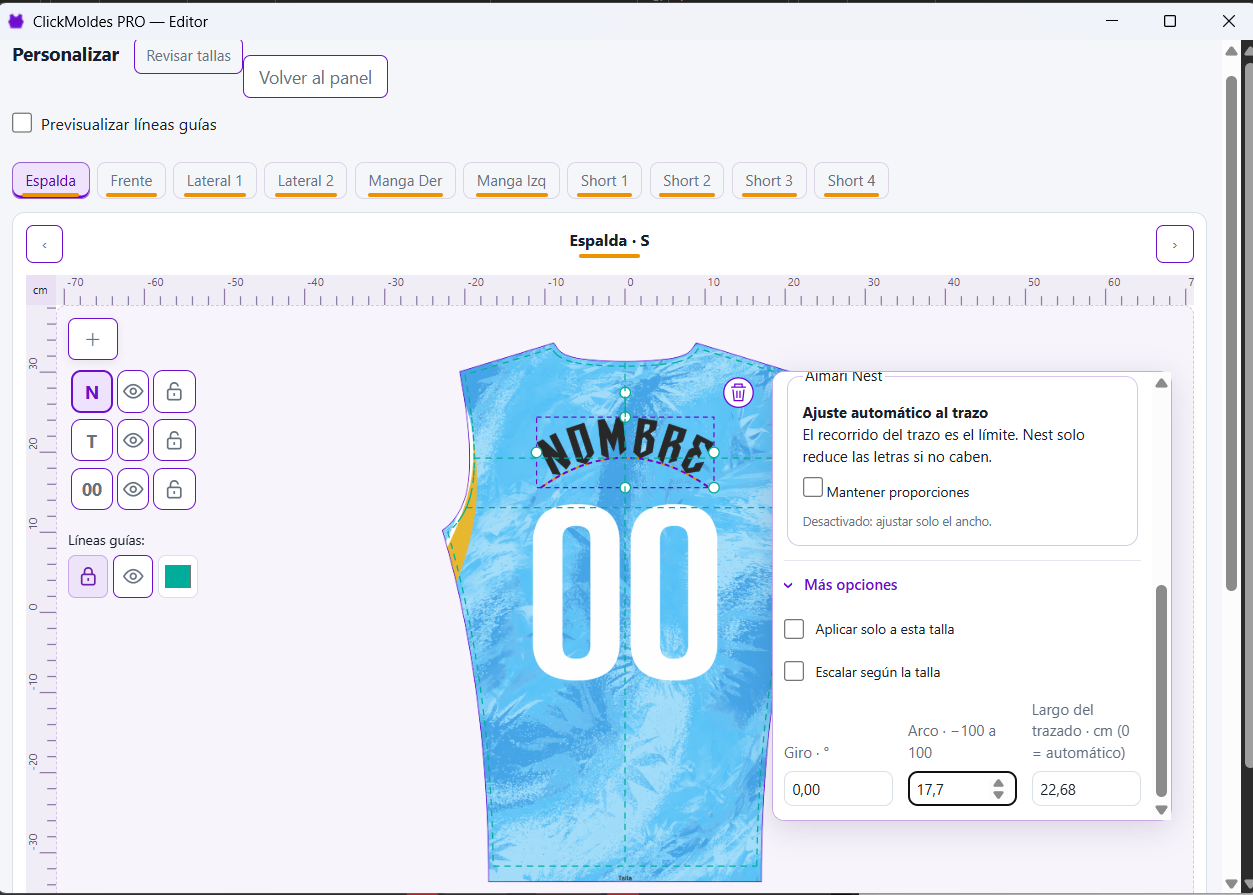Unlock the N layer with its padlock icon
1253x895 pixels.
point(174,392)
